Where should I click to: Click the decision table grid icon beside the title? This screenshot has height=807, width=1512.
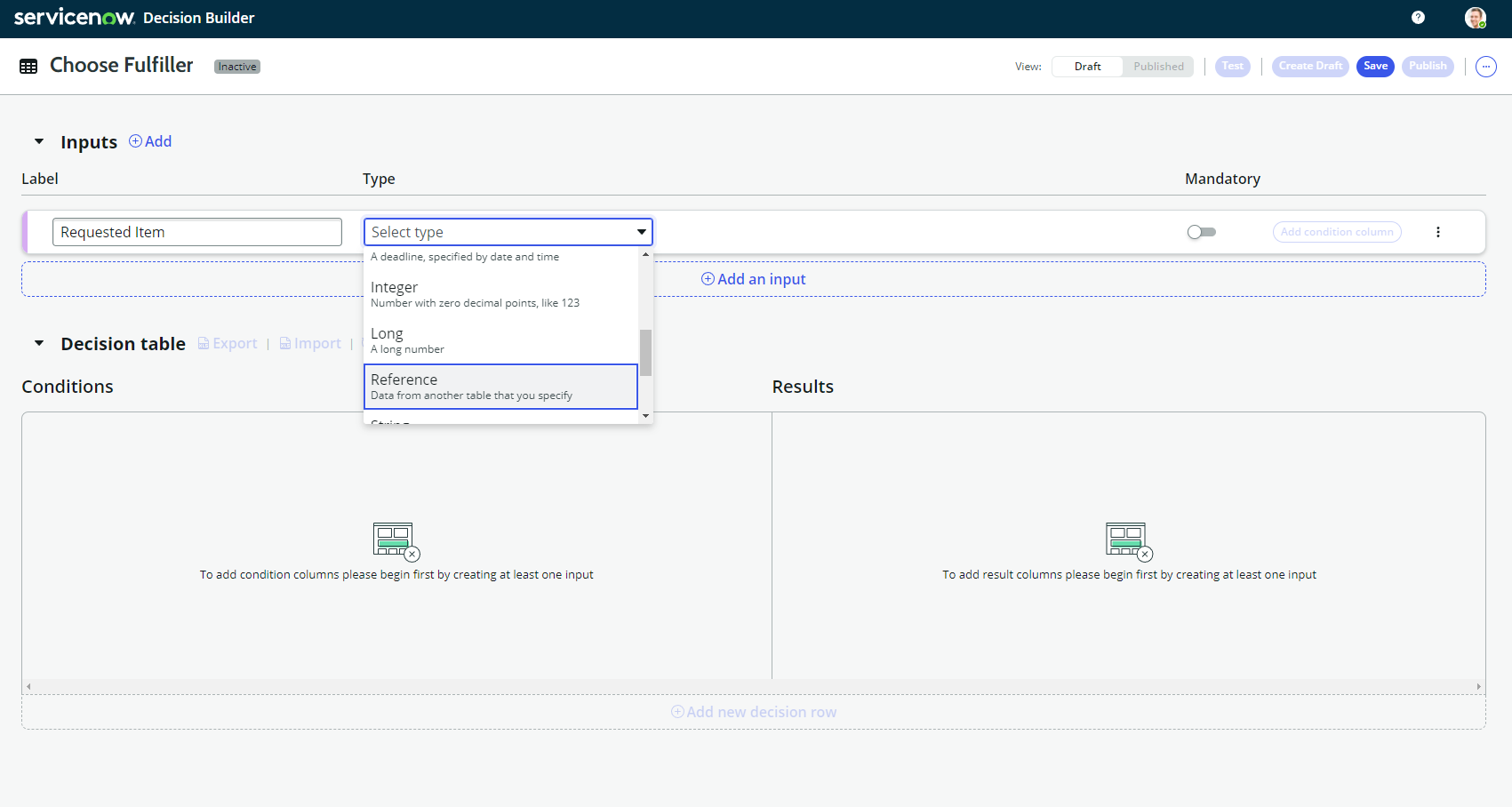pos(28,67)
